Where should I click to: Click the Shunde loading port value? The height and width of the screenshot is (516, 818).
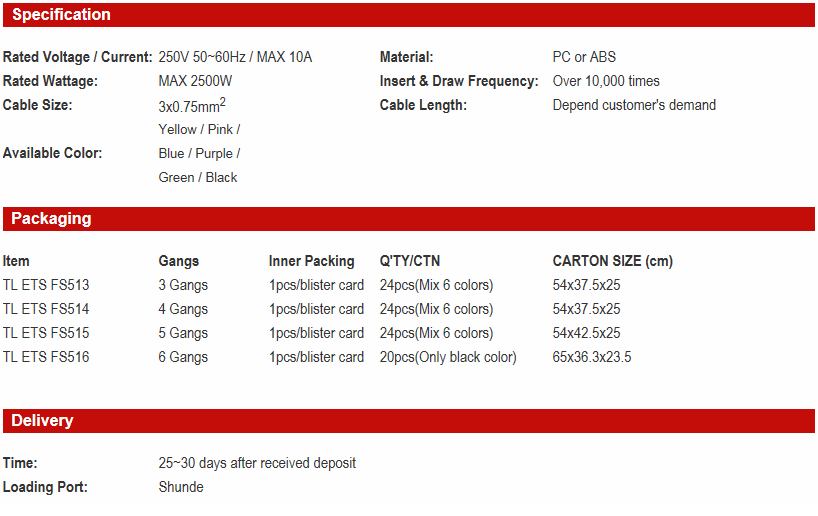click(181, 487)
